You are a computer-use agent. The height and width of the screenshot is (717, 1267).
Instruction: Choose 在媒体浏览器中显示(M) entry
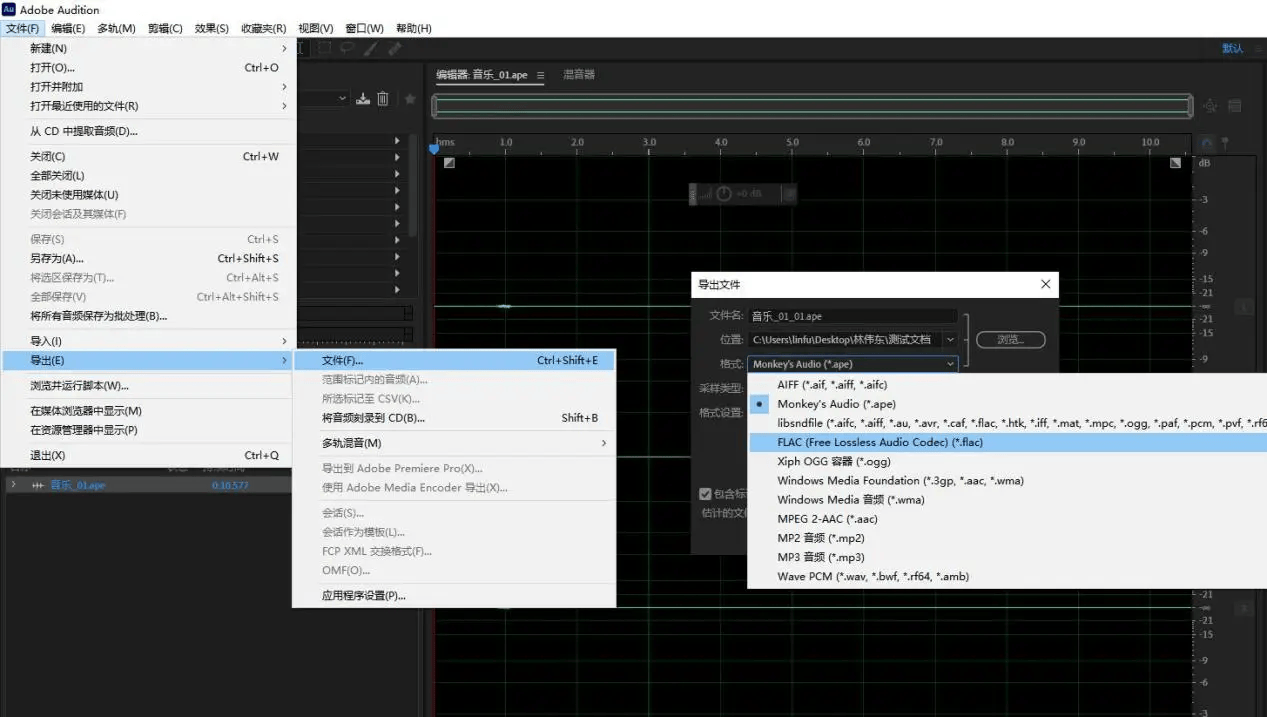click(148, 411)
